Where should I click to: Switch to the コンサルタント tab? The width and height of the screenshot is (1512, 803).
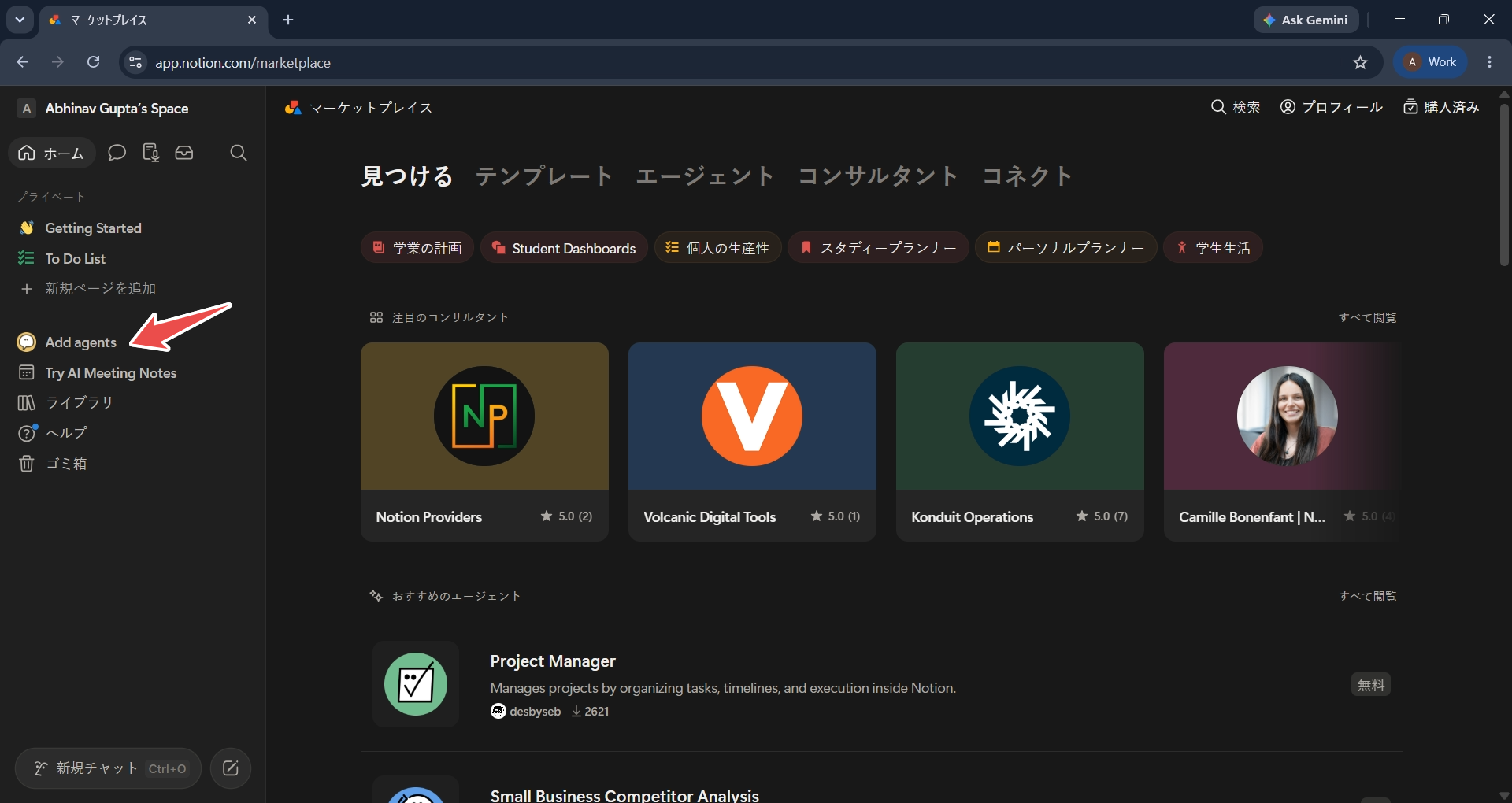pyautogui.click(x=878, y=176)
